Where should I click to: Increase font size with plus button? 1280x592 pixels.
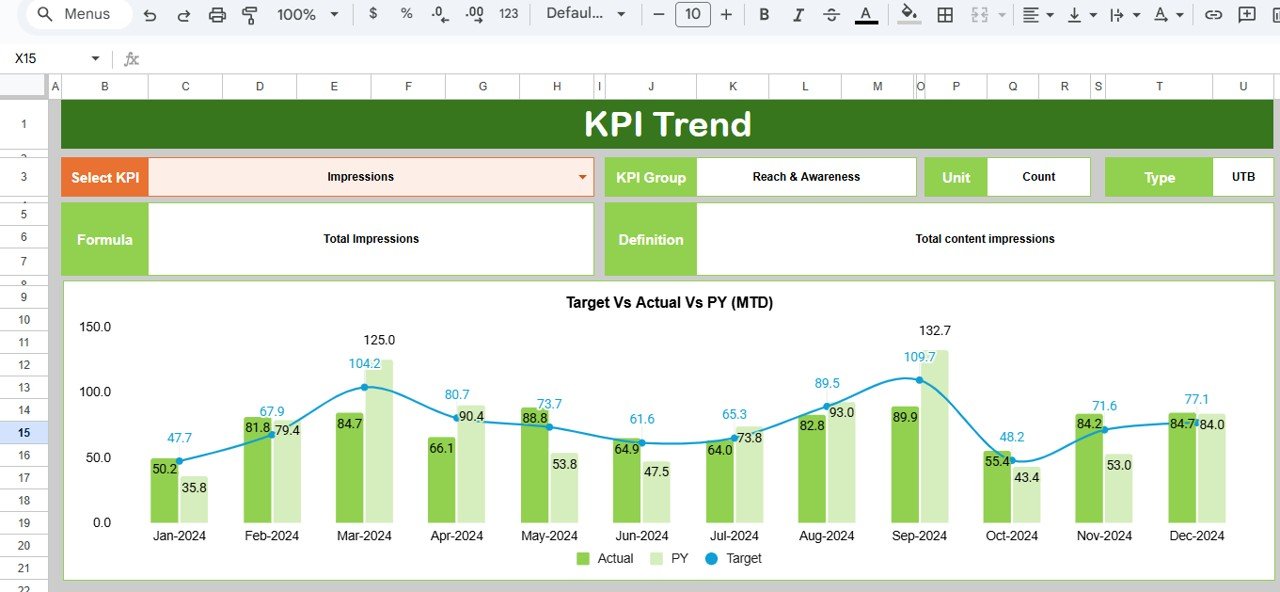pos(726,14)
